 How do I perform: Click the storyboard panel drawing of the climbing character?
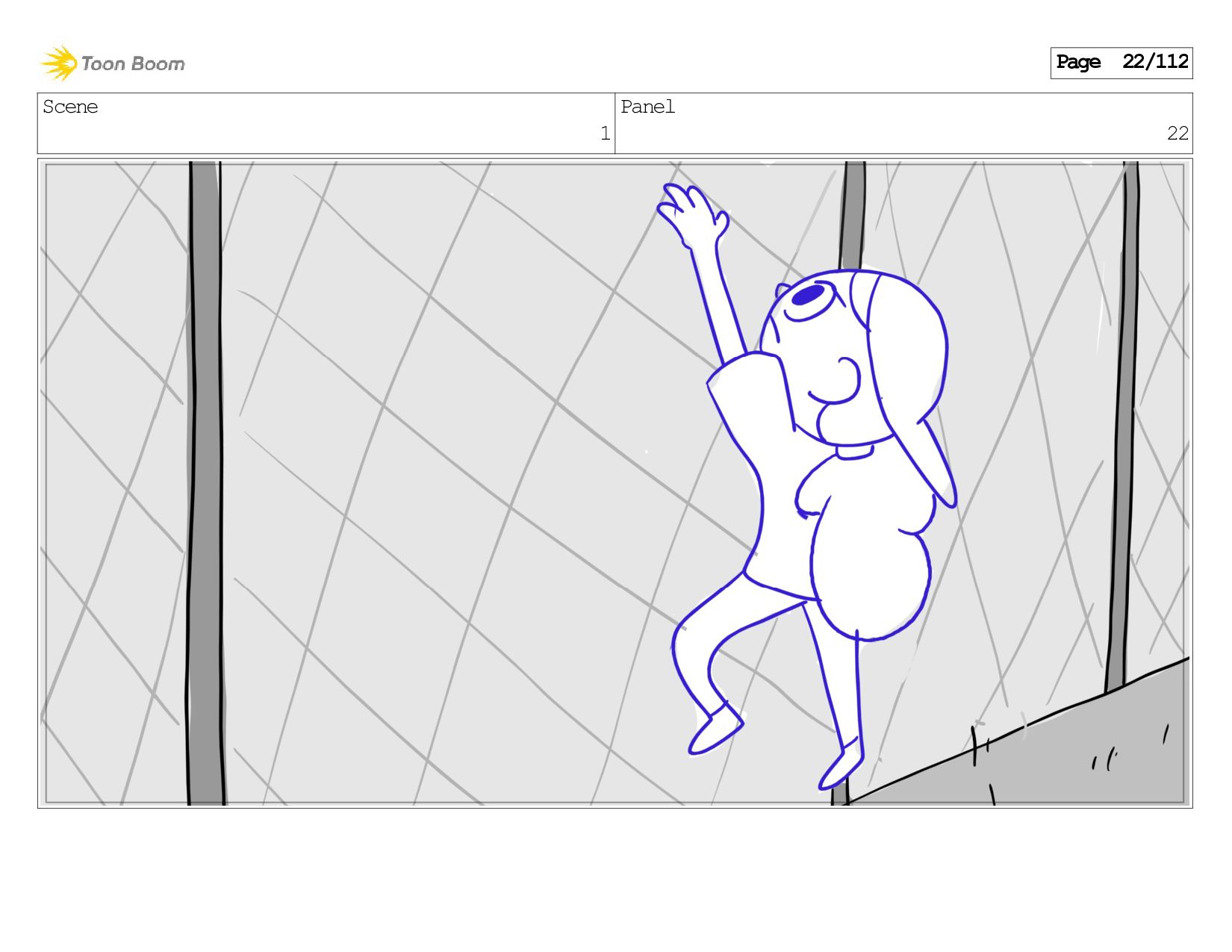615,483
